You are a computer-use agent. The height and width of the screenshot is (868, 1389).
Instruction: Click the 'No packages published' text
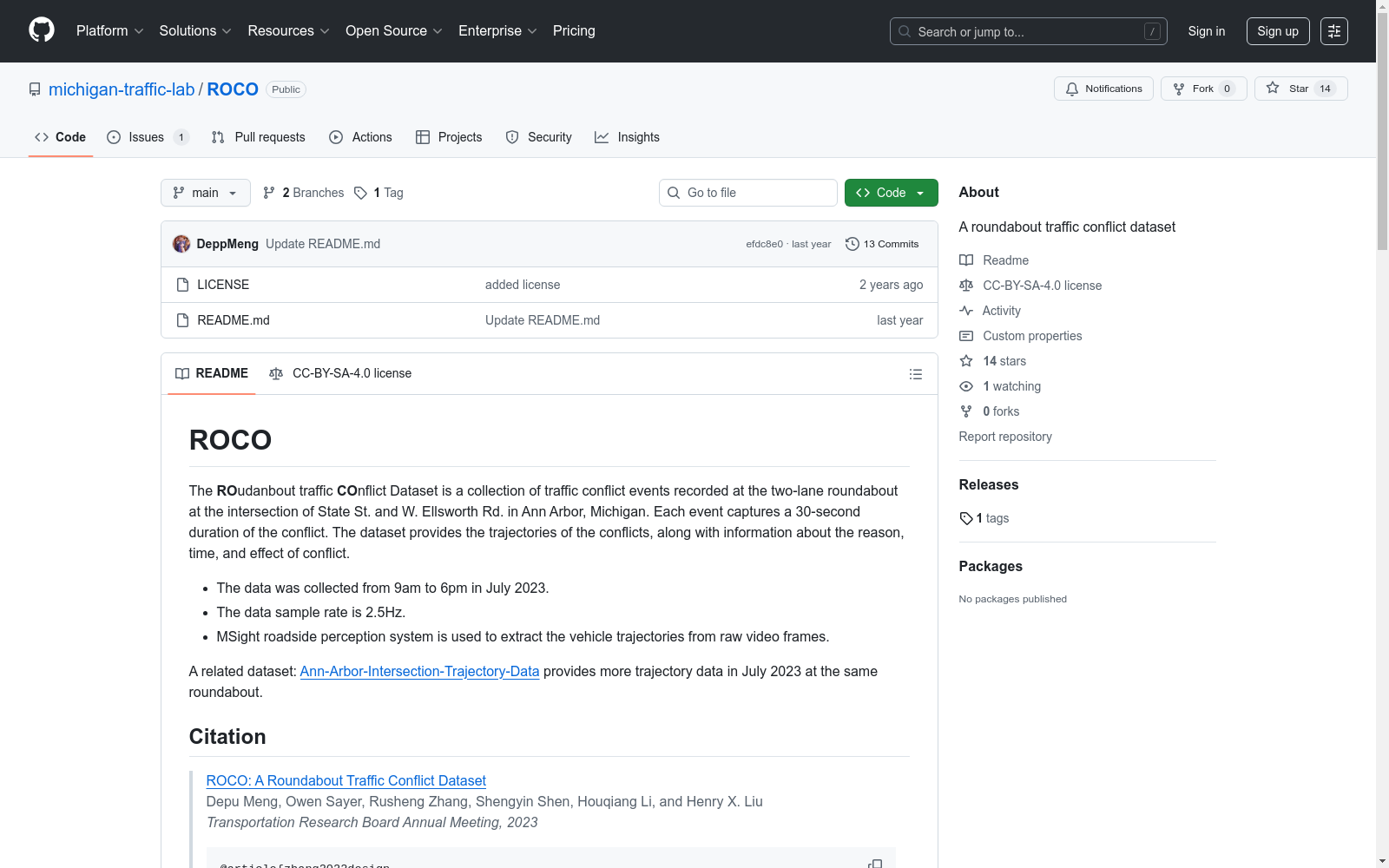click(x=1012, y=599)
